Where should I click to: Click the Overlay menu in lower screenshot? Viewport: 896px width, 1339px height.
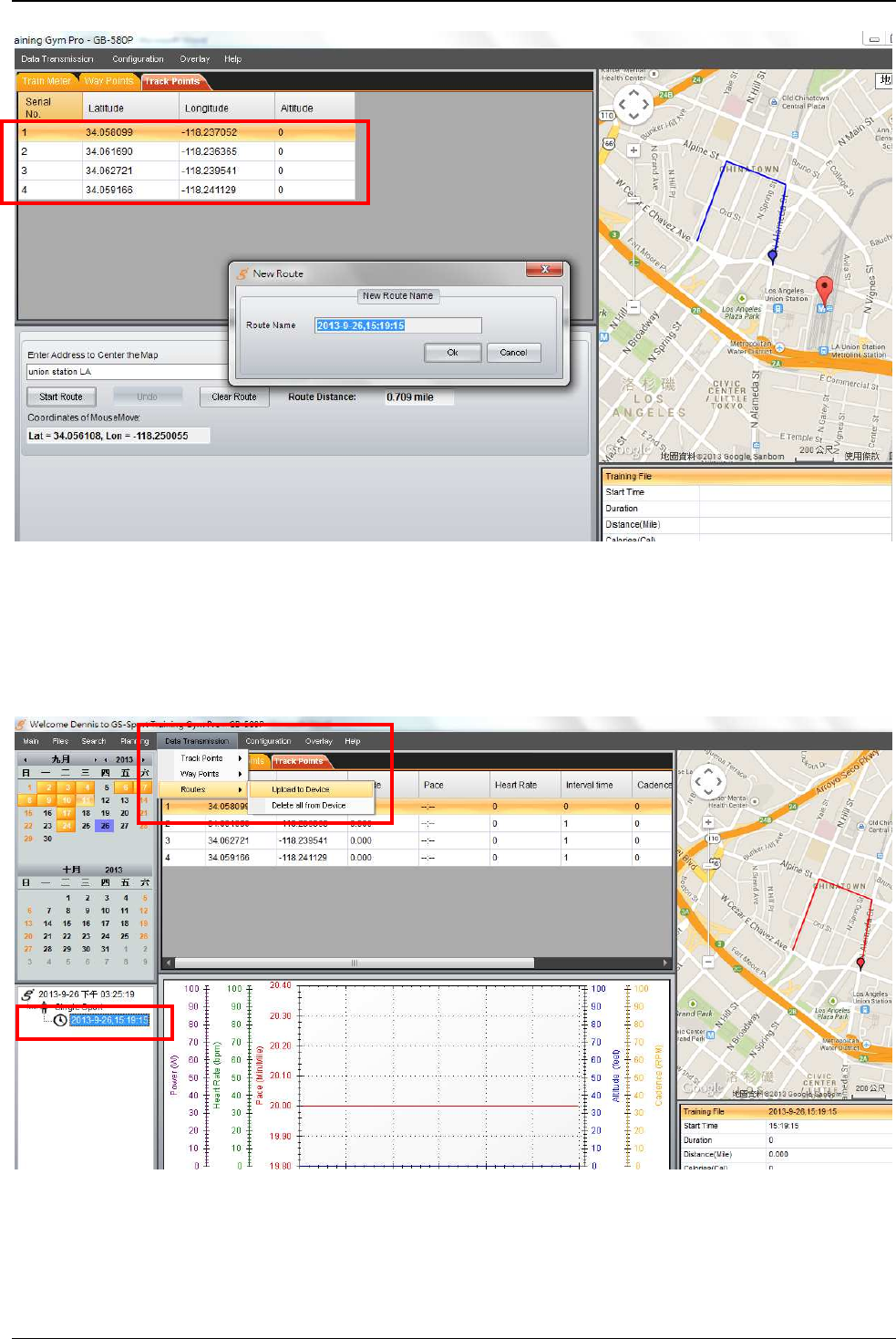tap(319, 741)
